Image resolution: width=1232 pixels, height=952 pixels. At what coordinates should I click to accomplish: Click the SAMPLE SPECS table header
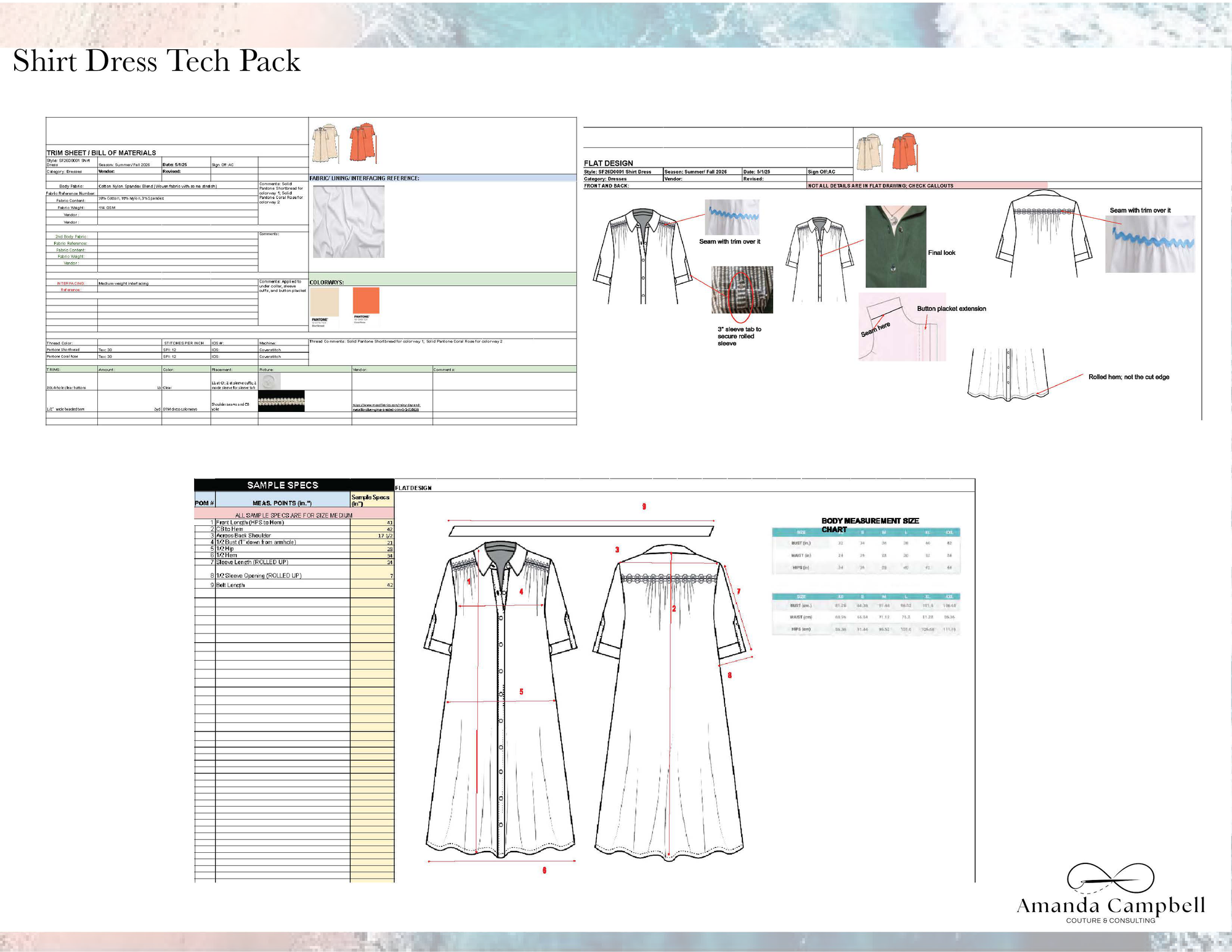pyautogui.click(x=282, y=485)
